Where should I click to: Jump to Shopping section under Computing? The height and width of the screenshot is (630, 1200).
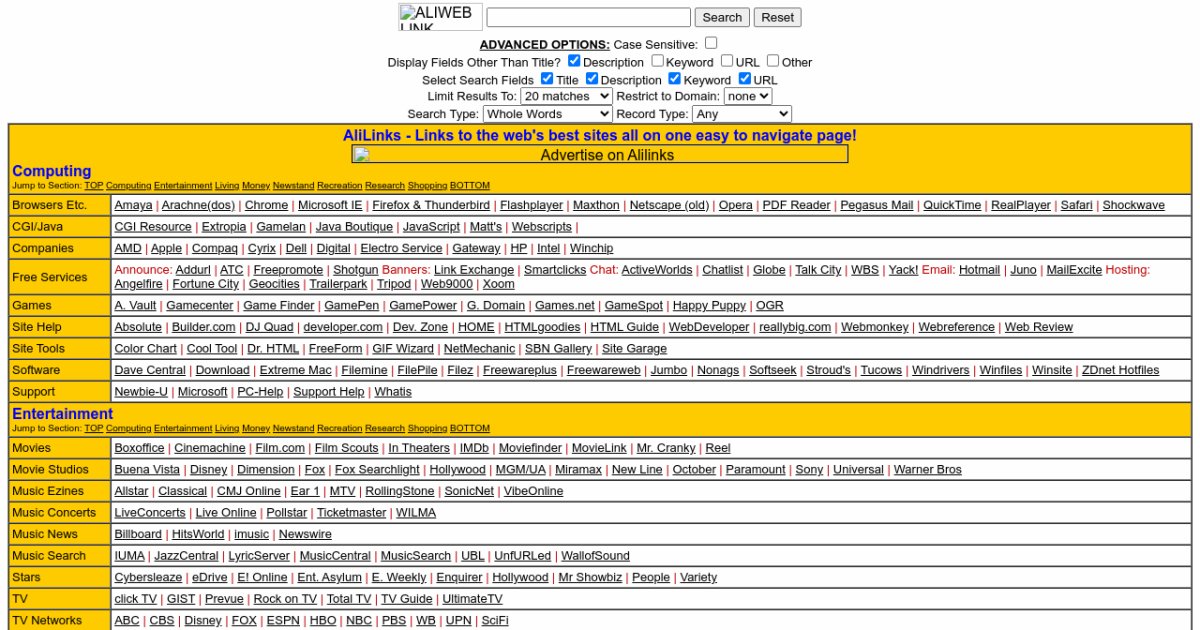(x=427, y=186)
